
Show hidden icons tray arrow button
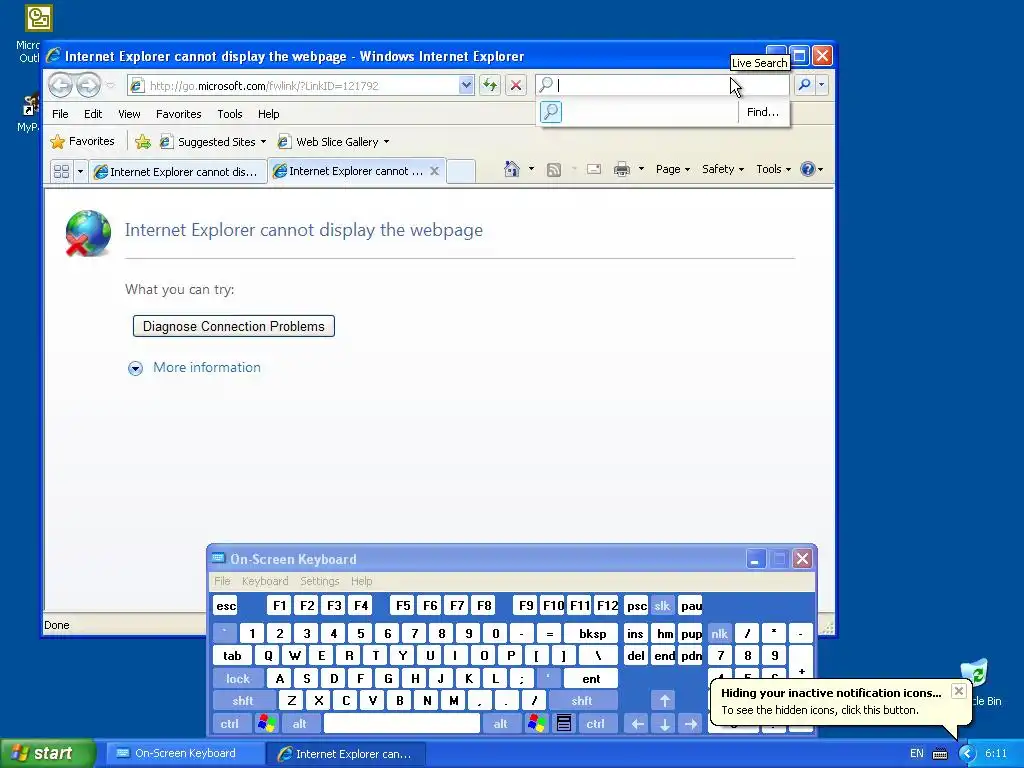click(x=967, y=754)
